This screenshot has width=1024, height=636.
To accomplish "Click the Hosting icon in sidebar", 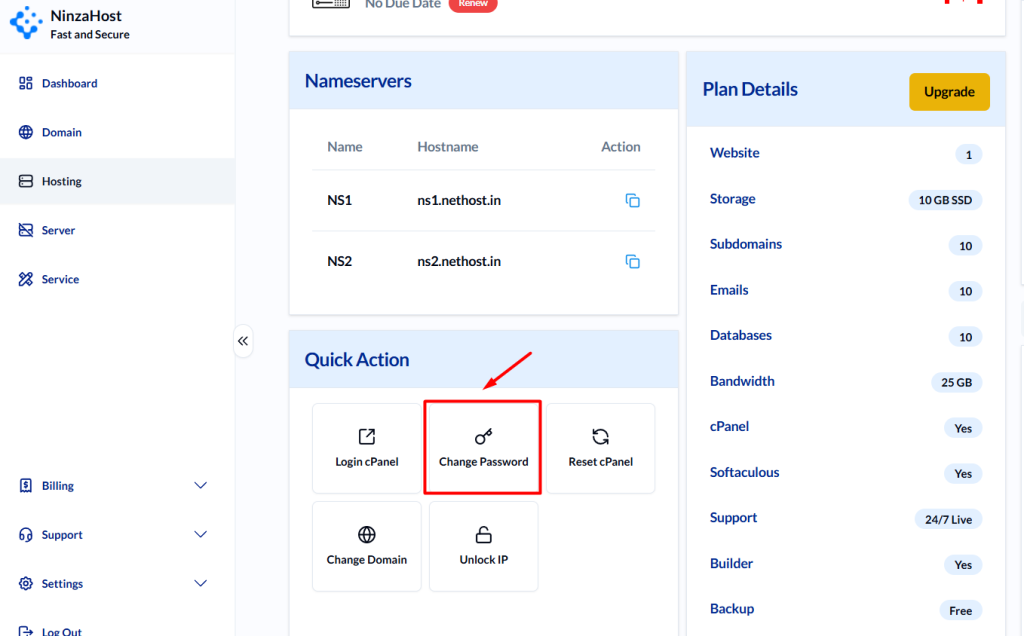I will point(25,181).
